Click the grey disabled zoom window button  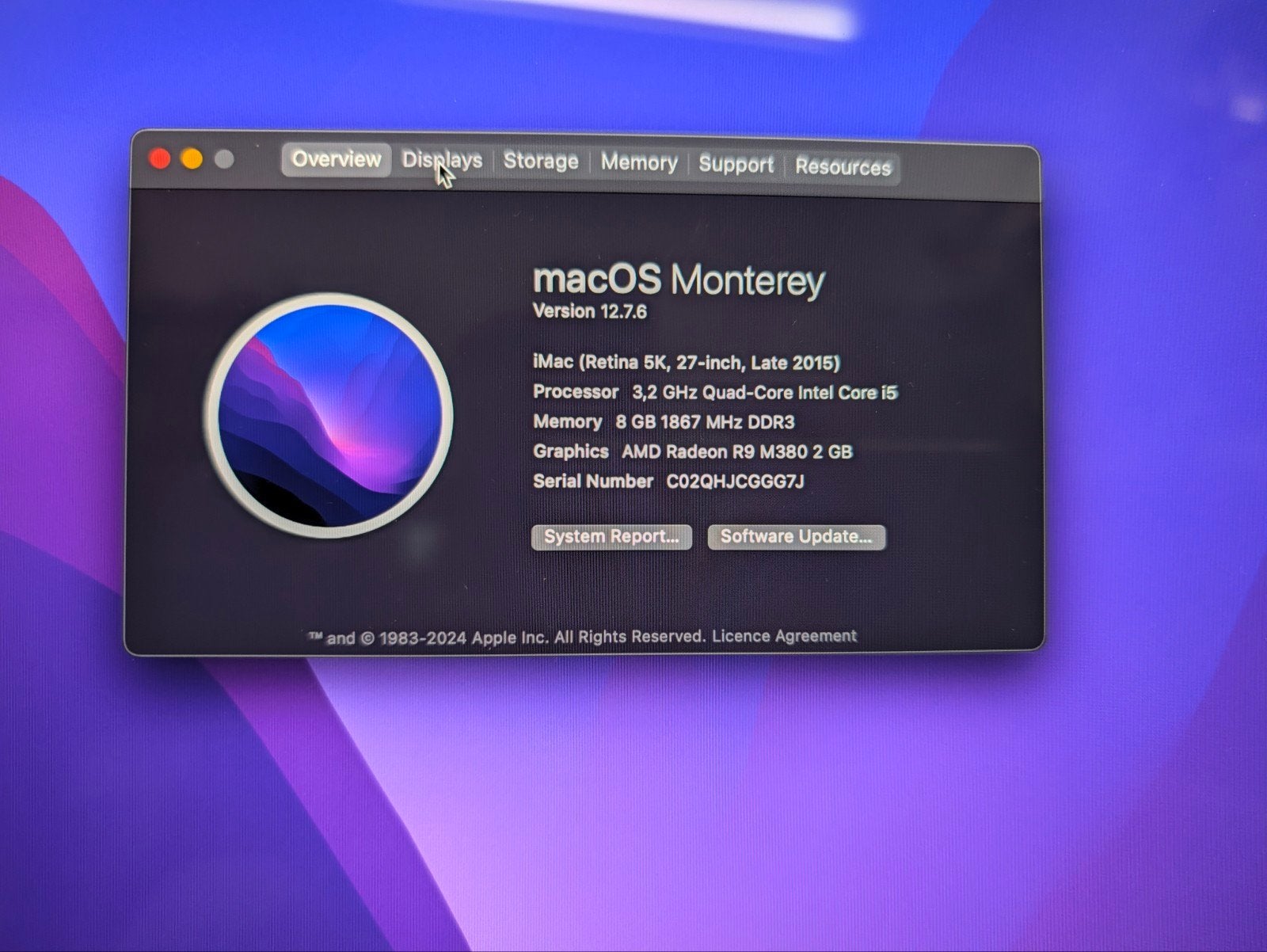tap(224, 159)
